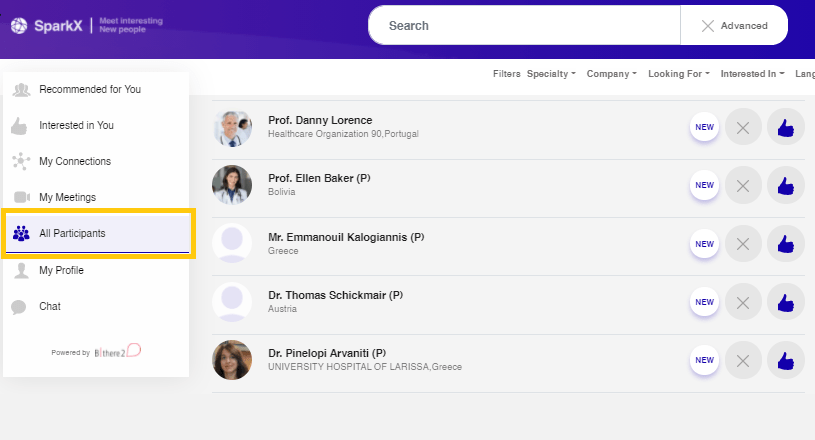Image resolution: width=815 pixels, height=440 pixels.
Task: Like Dr. Pinelopi Arvaniti with thumbs-up
Action: click(x=785, y=360)
